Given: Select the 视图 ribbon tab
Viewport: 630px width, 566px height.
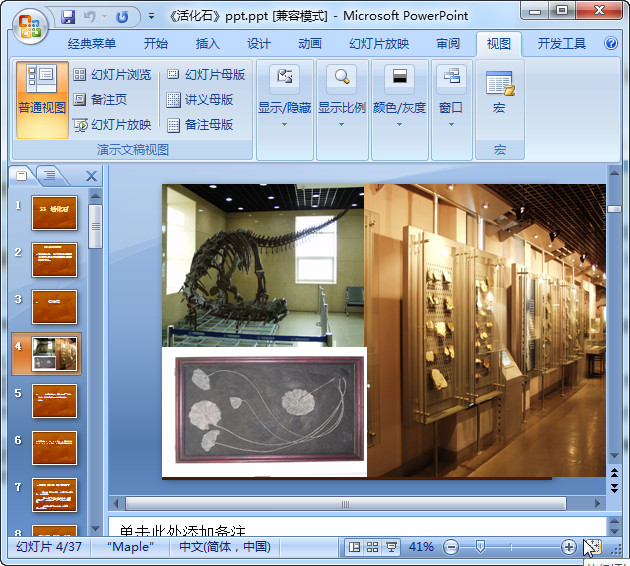Looking at the screenshot, I should click(499, 43).
